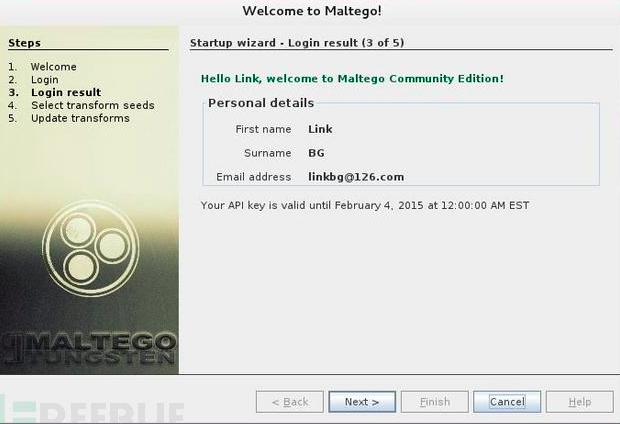
Task: Click the Next > button
Action: [x=362, y=402]
